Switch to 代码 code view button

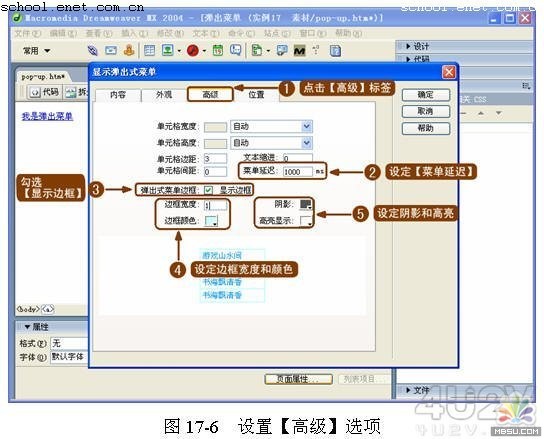(45, 92)
